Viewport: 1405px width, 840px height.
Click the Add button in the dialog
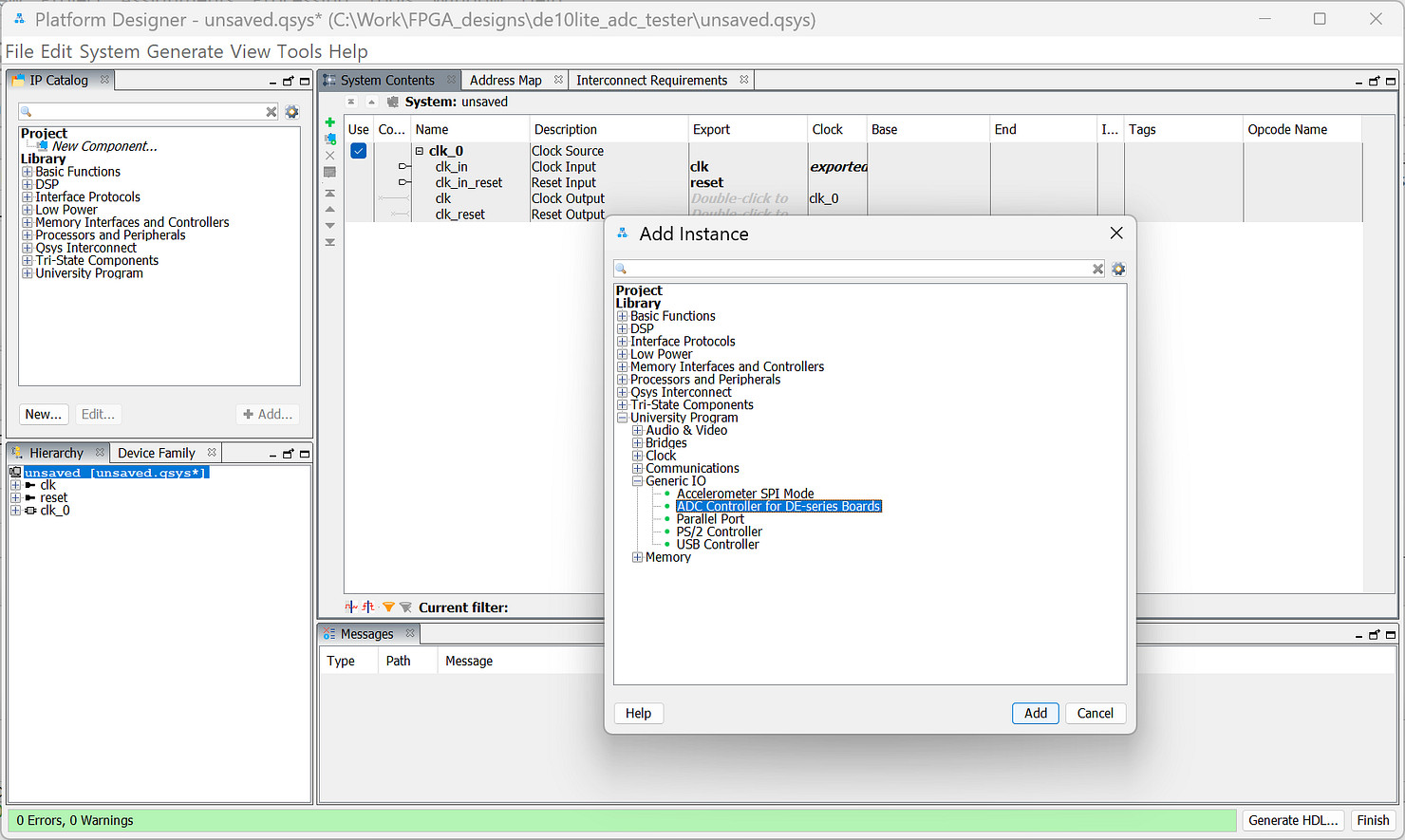click(1035, 714)
